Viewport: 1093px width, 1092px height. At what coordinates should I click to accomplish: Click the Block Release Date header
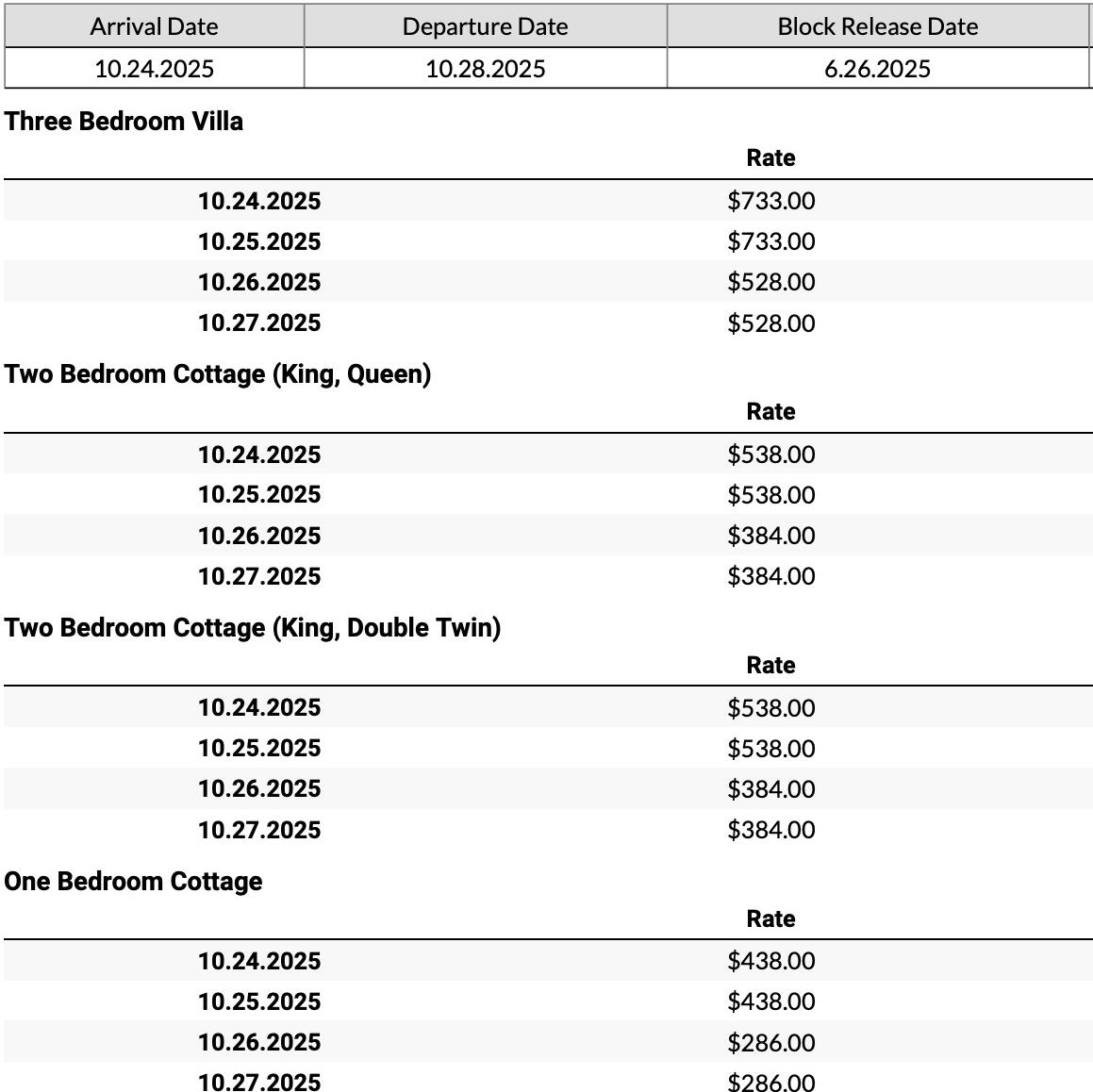pyautogui.click(x=877, y=26)
